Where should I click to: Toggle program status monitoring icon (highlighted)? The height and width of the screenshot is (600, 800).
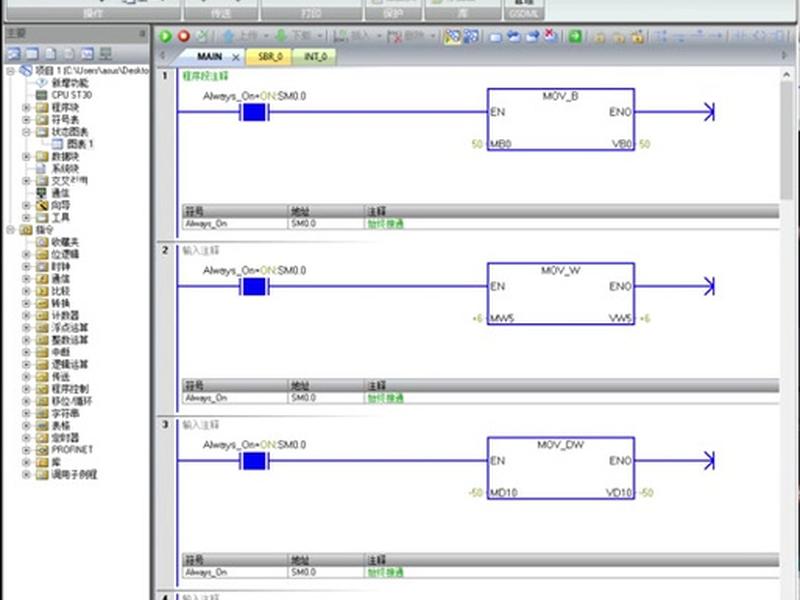[x=452, y=36]
